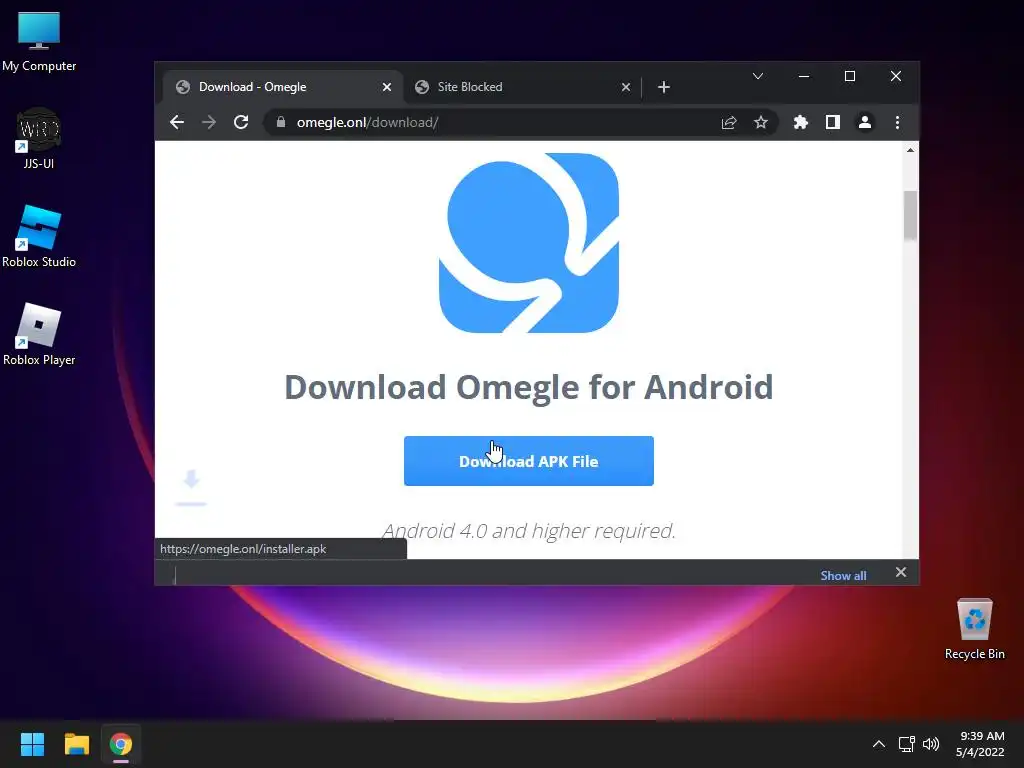Image resolution: width=1024 pixels, height=768 pixels.
Task: Select the Roblox Player desktop shortcut
Action: (x=39, y=334)
